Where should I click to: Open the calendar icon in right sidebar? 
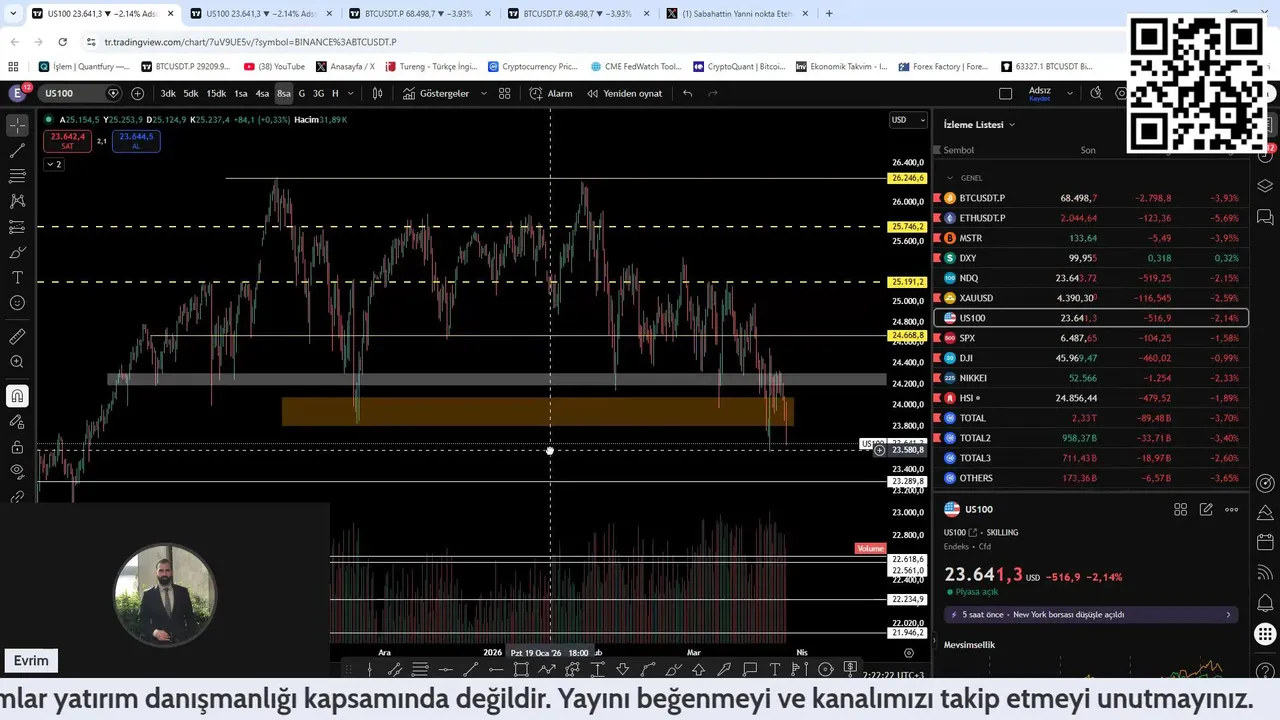click(1265, 542)
